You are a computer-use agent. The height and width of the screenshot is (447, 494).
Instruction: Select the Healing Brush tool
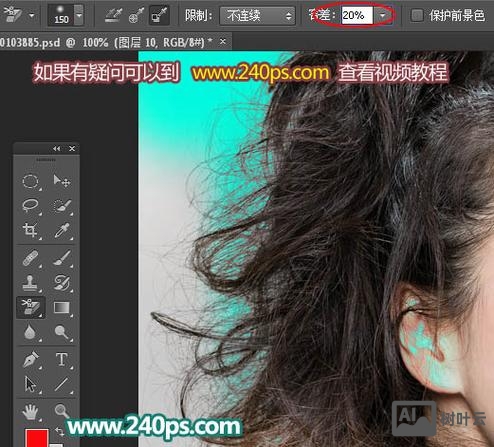[30, 258]
